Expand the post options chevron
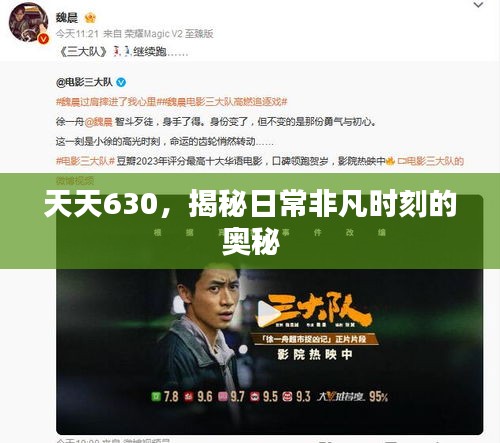The image size is (500, 443). [x=478, y=5]
